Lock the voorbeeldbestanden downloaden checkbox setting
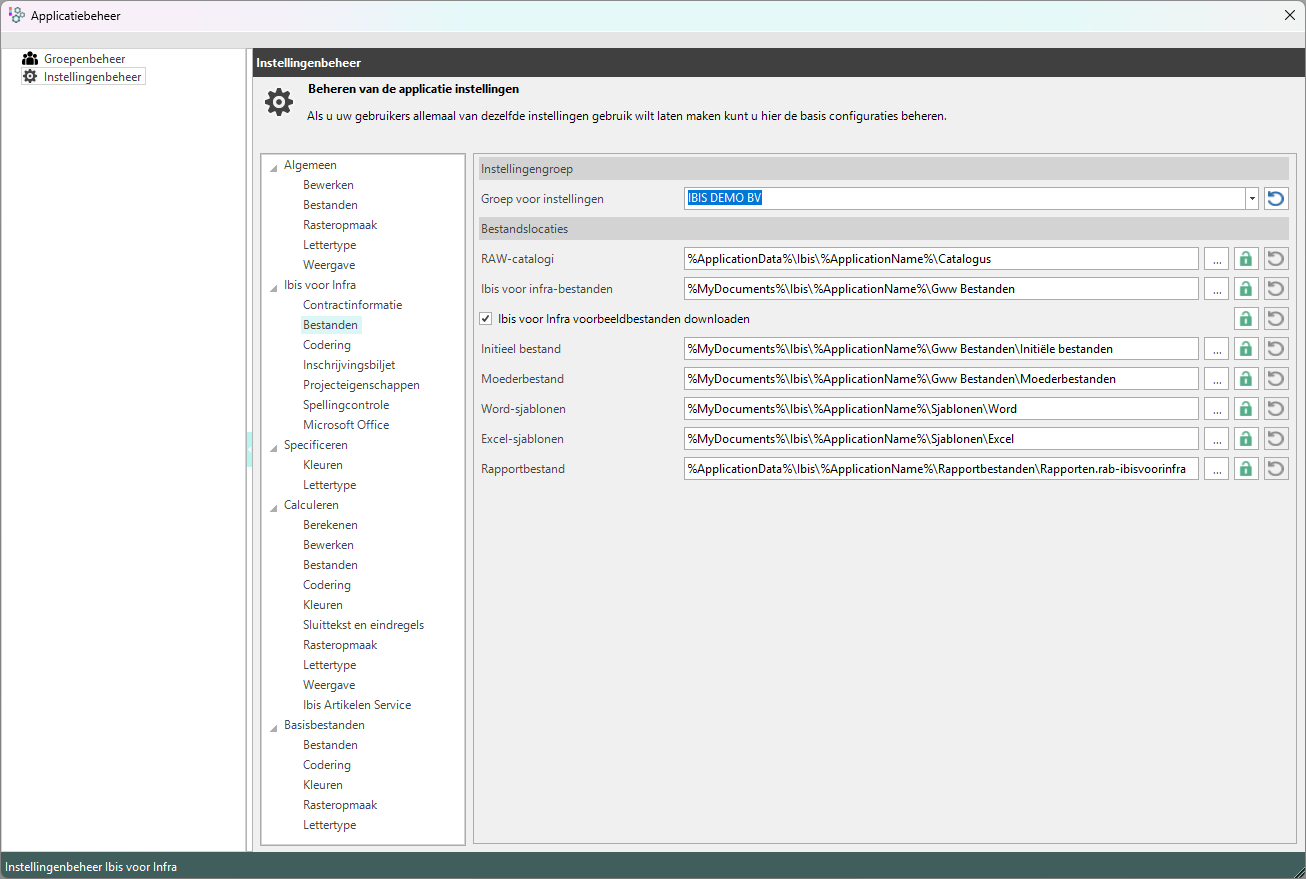 coord(1245,319)
